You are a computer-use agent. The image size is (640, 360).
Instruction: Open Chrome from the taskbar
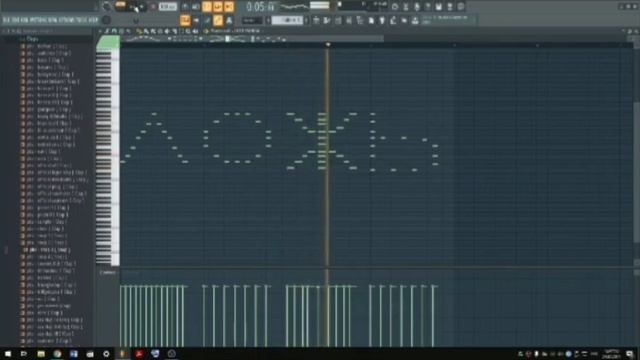point(57,353)
